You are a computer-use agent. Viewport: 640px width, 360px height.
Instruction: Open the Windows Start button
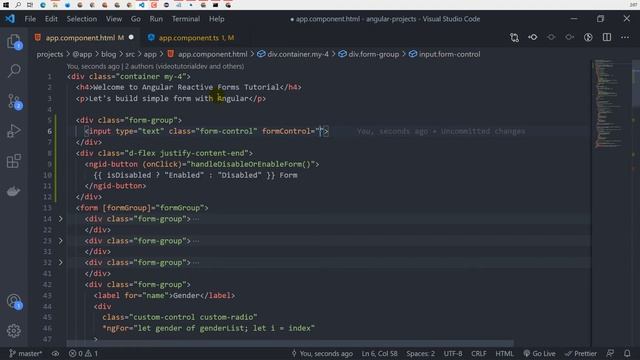click(6, 5)
